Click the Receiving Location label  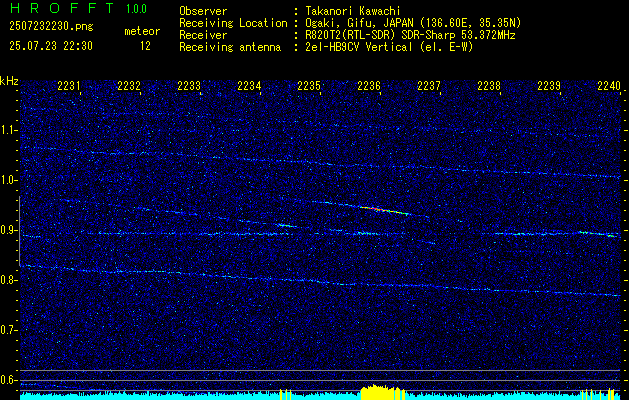coord(233,23)
